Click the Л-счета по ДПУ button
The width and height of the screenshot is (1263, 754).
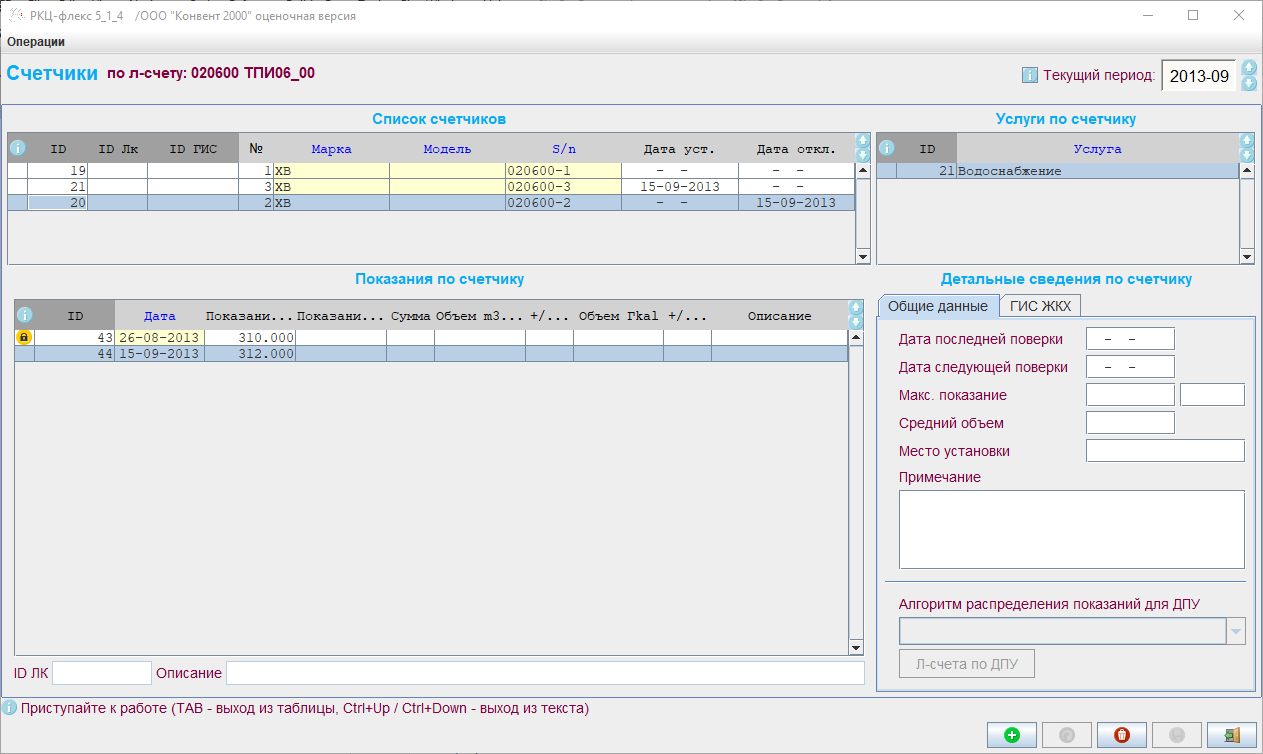pos(966,664)
